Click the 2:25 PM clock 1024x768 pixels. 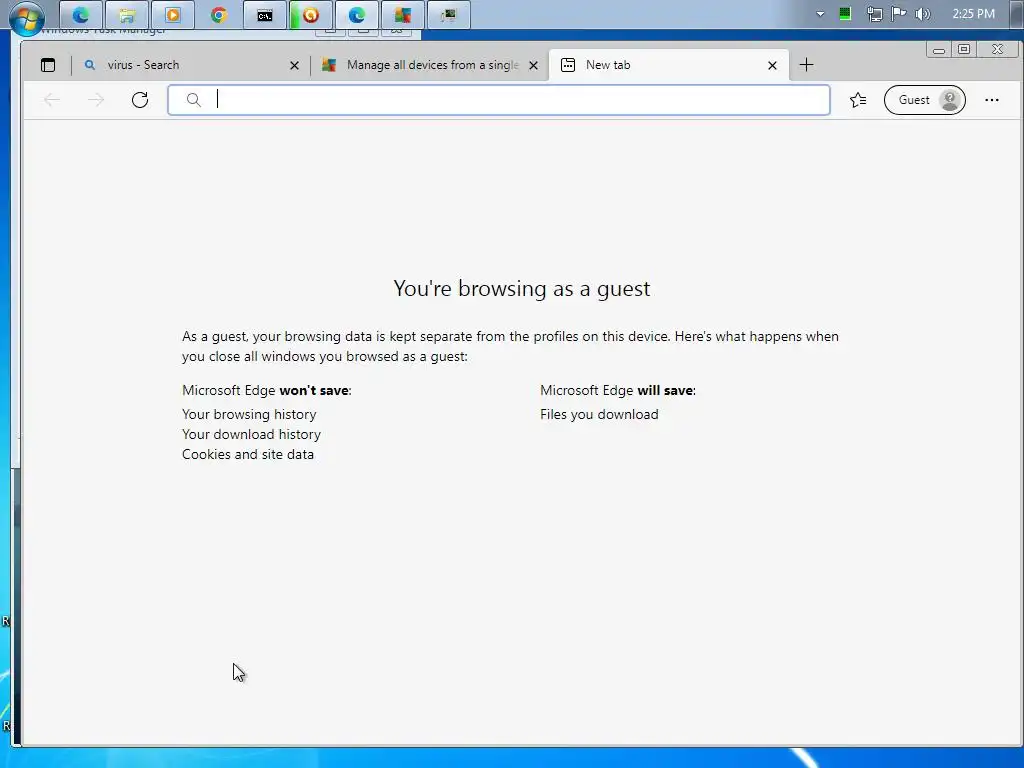coord(973,14)
